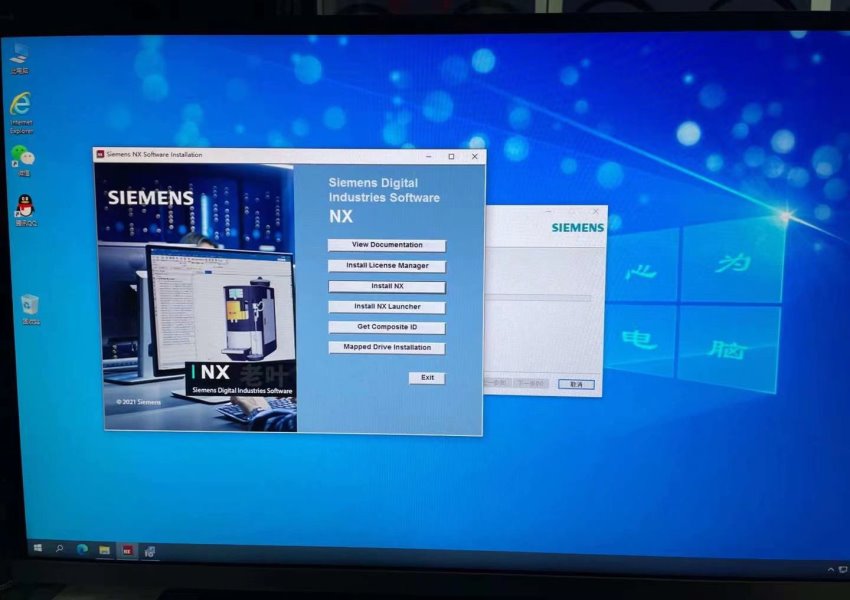Open File Explorer in the taskbar
The height and width of the screenshot is (600, 850).
click(x=104, y=550)
